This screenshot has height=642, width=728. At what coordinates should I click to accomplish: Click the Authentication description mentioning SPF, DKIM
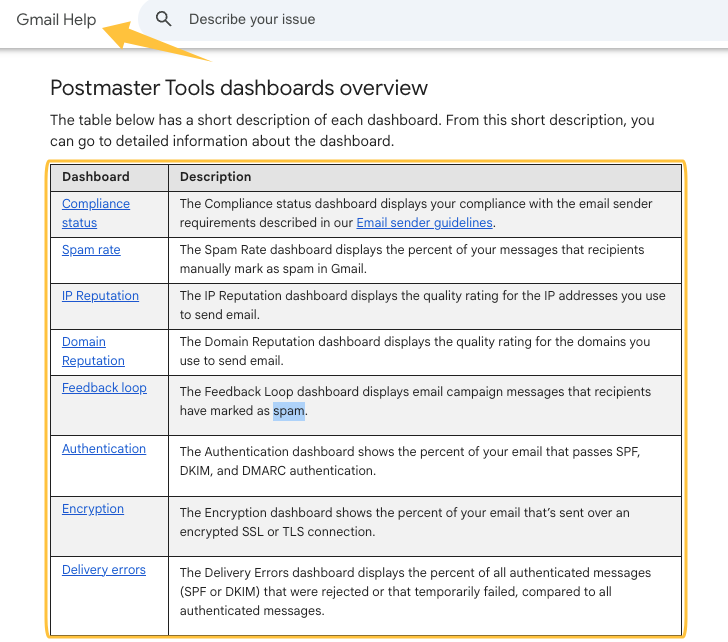(410, 461)
